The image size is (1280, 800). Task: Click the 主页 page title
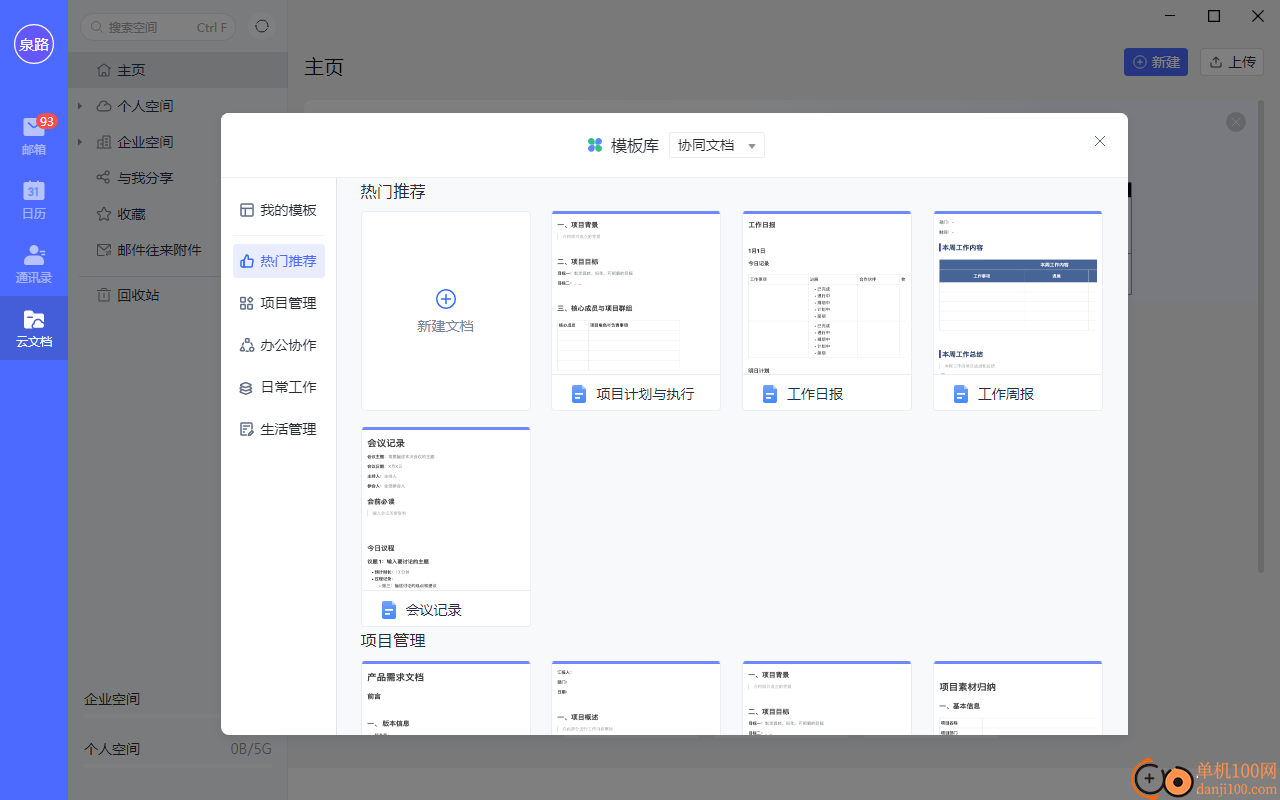(324, 67)
